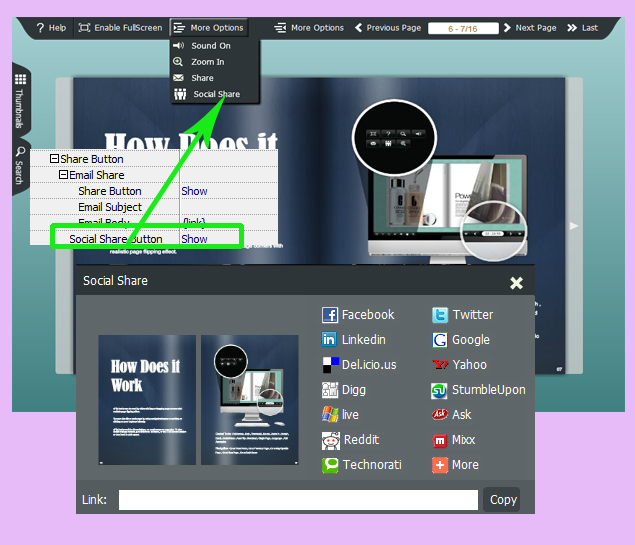Click the Show value of Social Share Button
Screen dimensions: 635x545
(x=194, y=239)
